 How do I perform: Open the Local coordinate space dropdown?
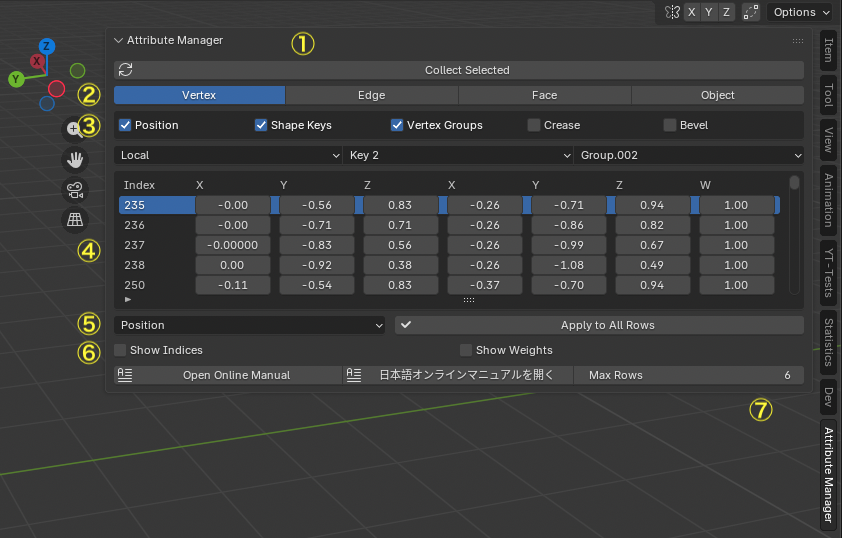(229, 156)
